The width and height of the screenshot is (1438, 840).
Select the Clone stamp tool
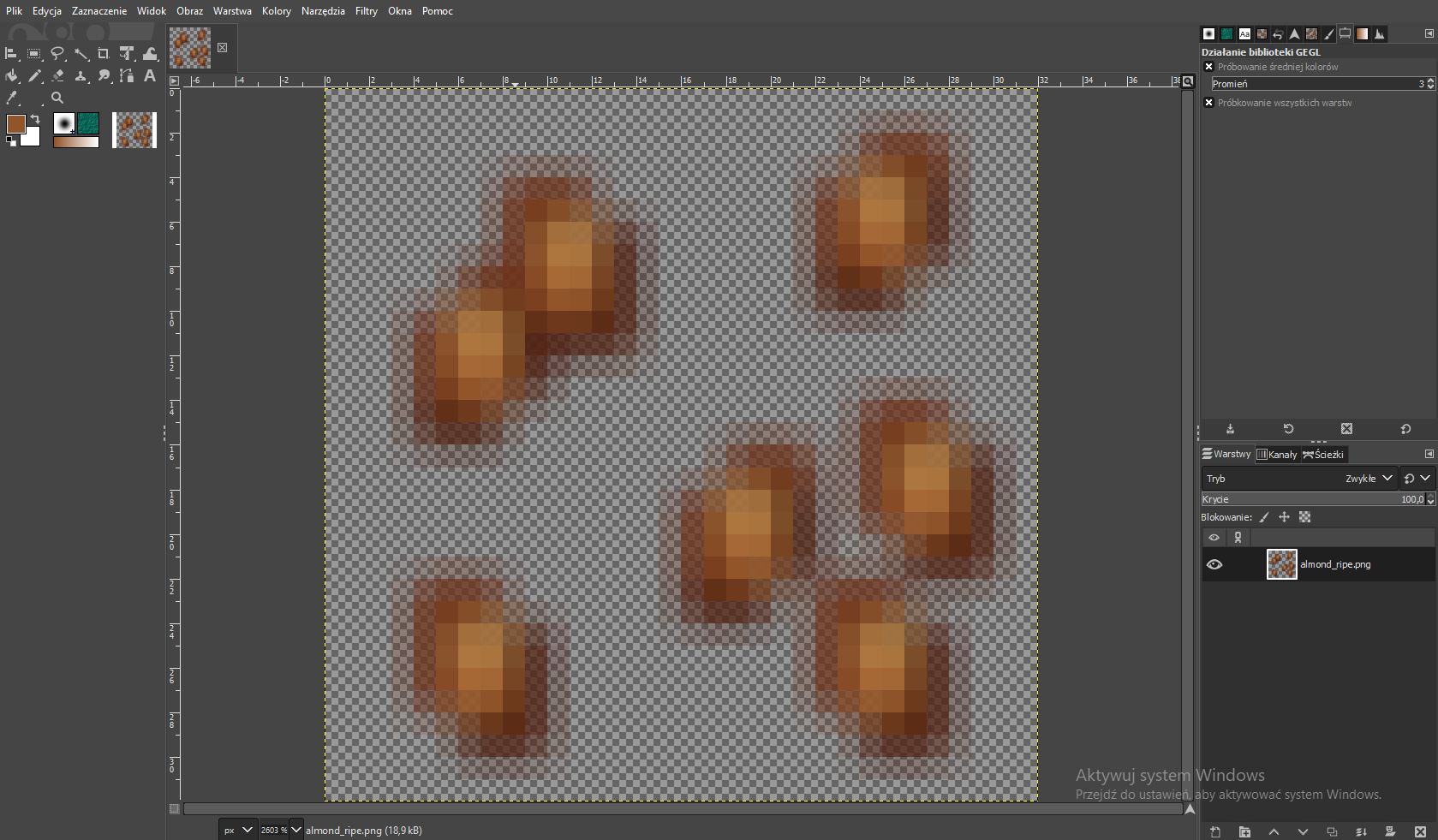[x=81, y=76]
